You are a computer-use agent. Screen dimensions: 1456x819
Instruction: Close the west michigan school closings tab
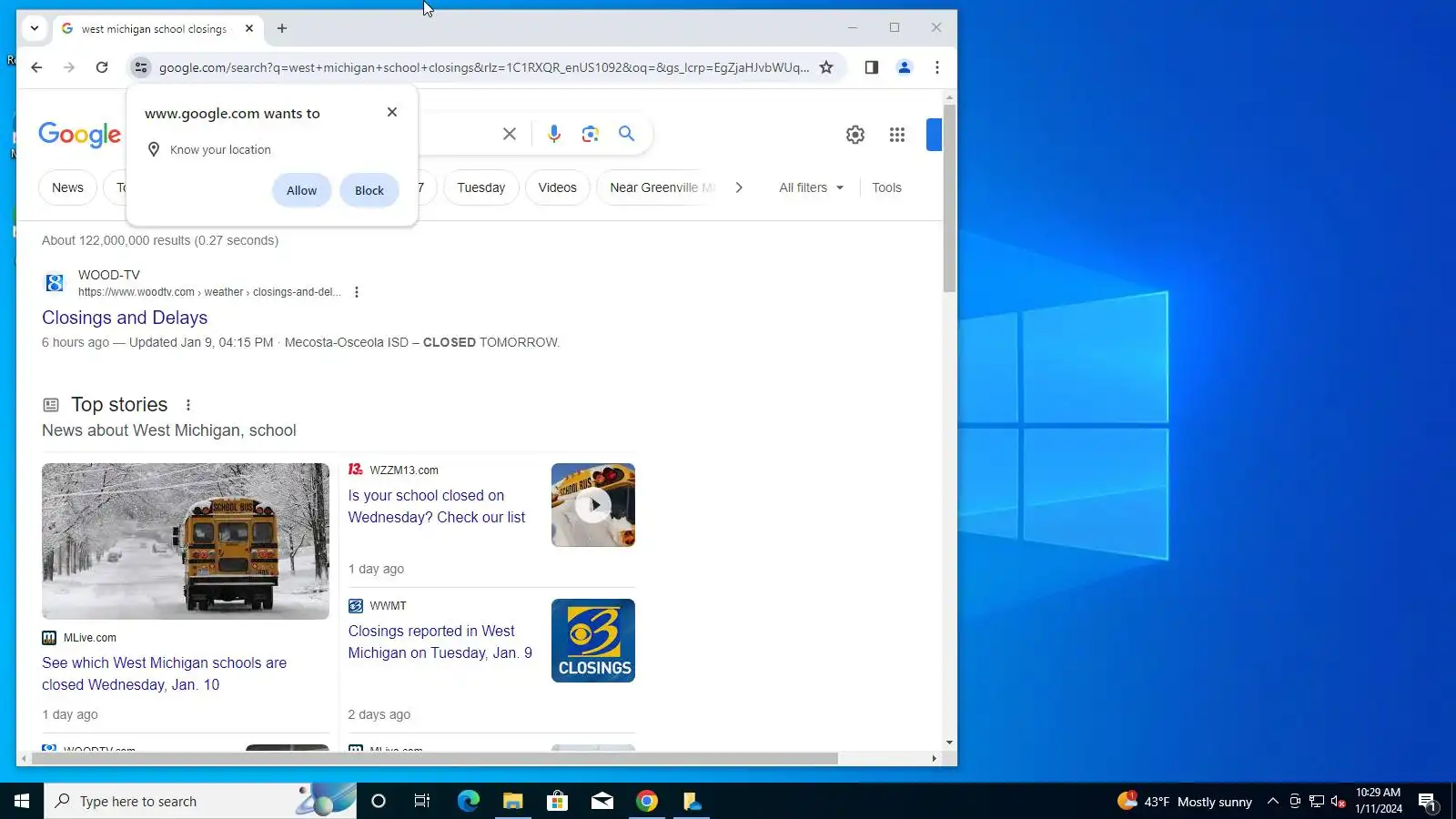point(249,28)
